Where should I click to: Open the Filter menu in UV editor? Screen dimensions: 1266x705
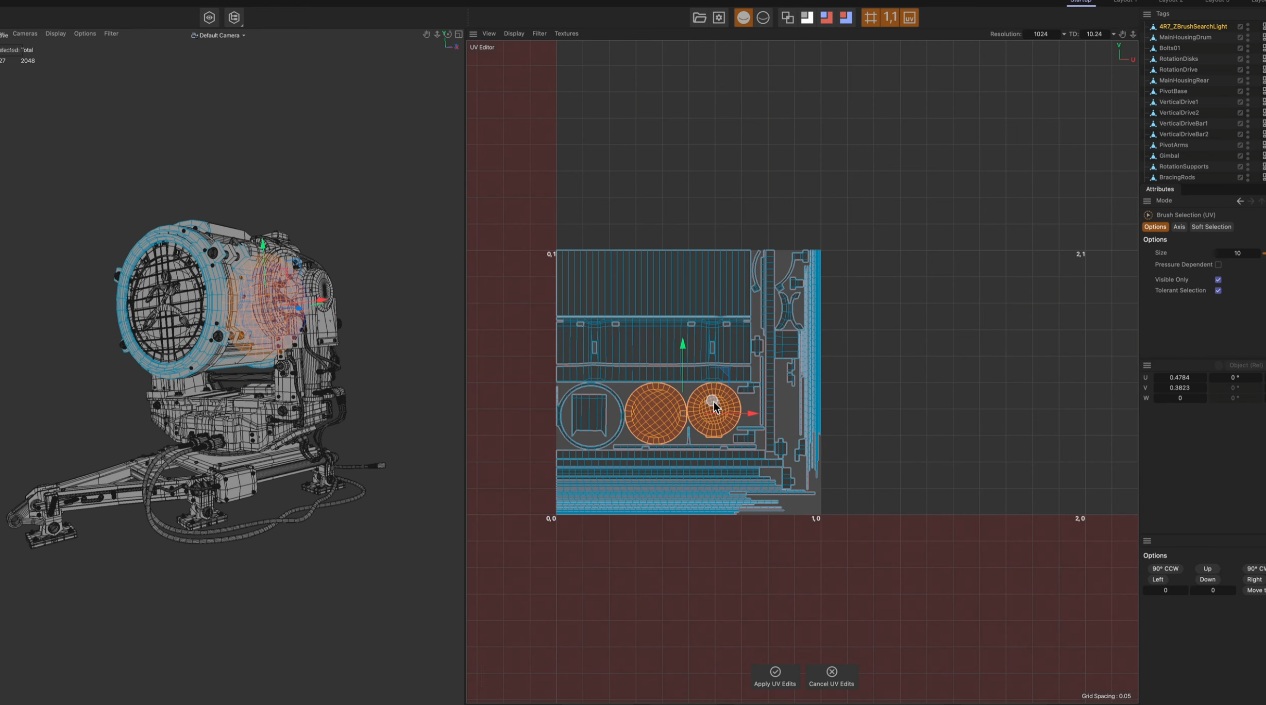point(540,34)
